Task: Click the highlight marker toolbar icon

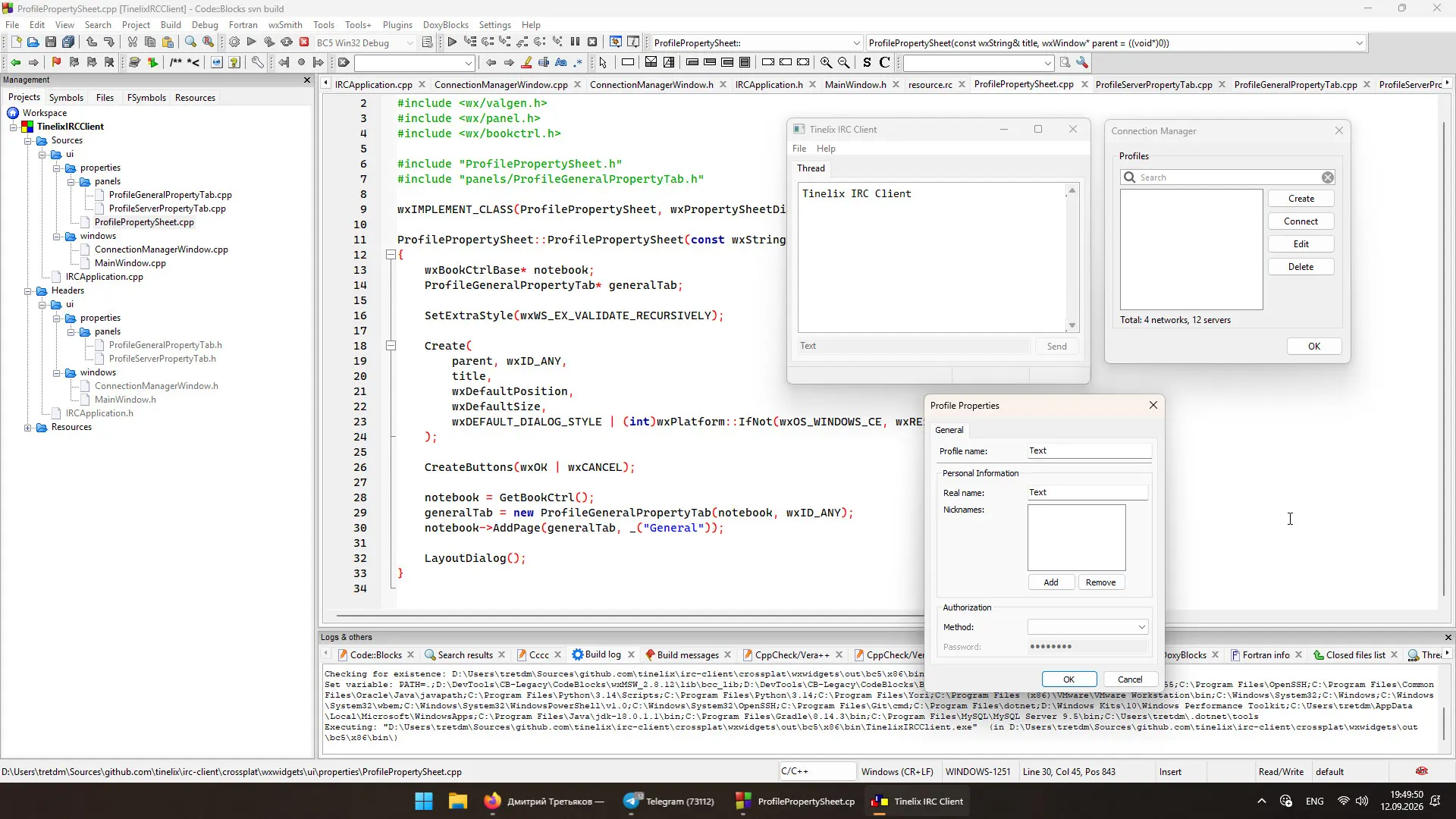Action: [x=526, y=62]
